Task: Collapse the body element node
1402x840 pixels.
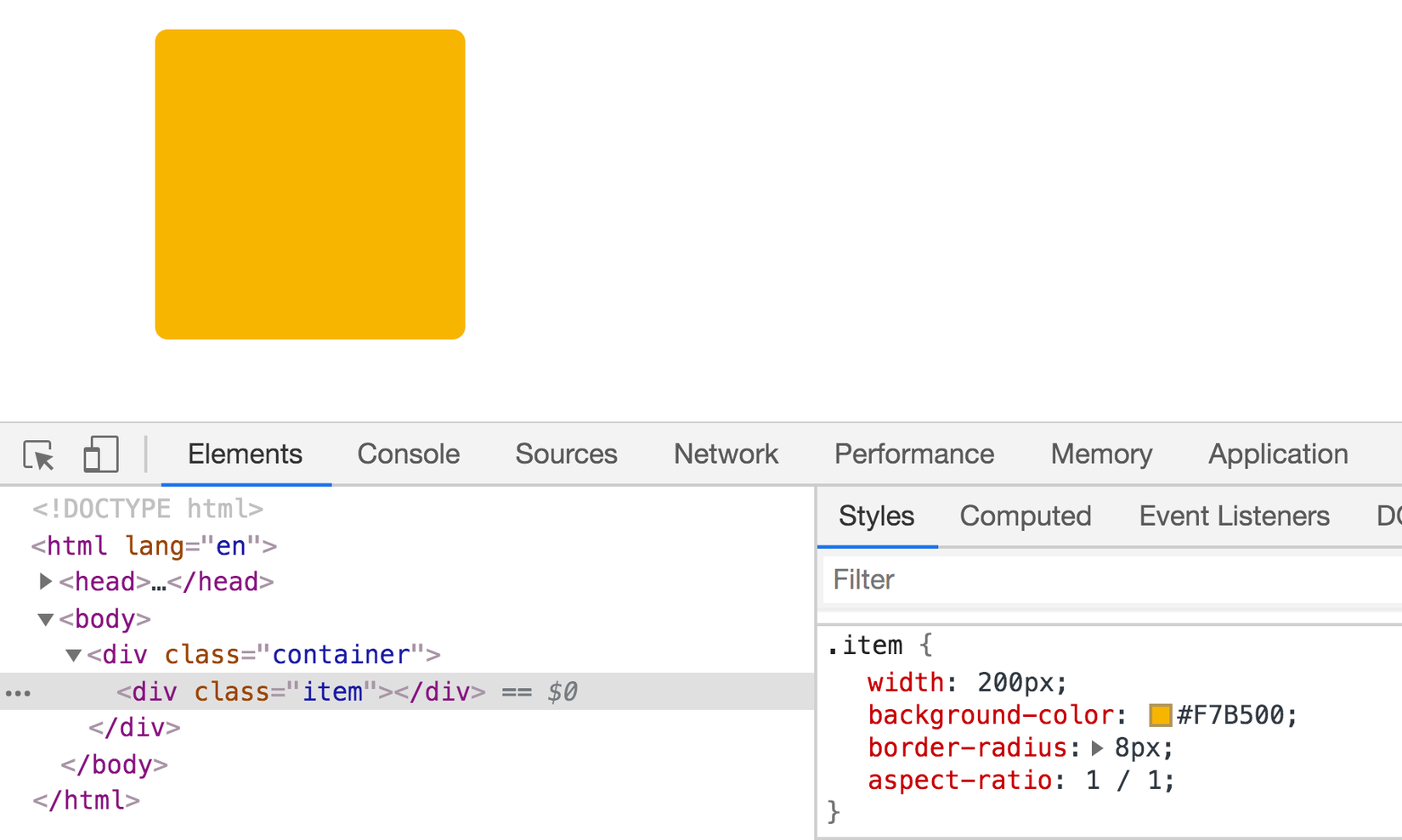Action: (46, 619)
